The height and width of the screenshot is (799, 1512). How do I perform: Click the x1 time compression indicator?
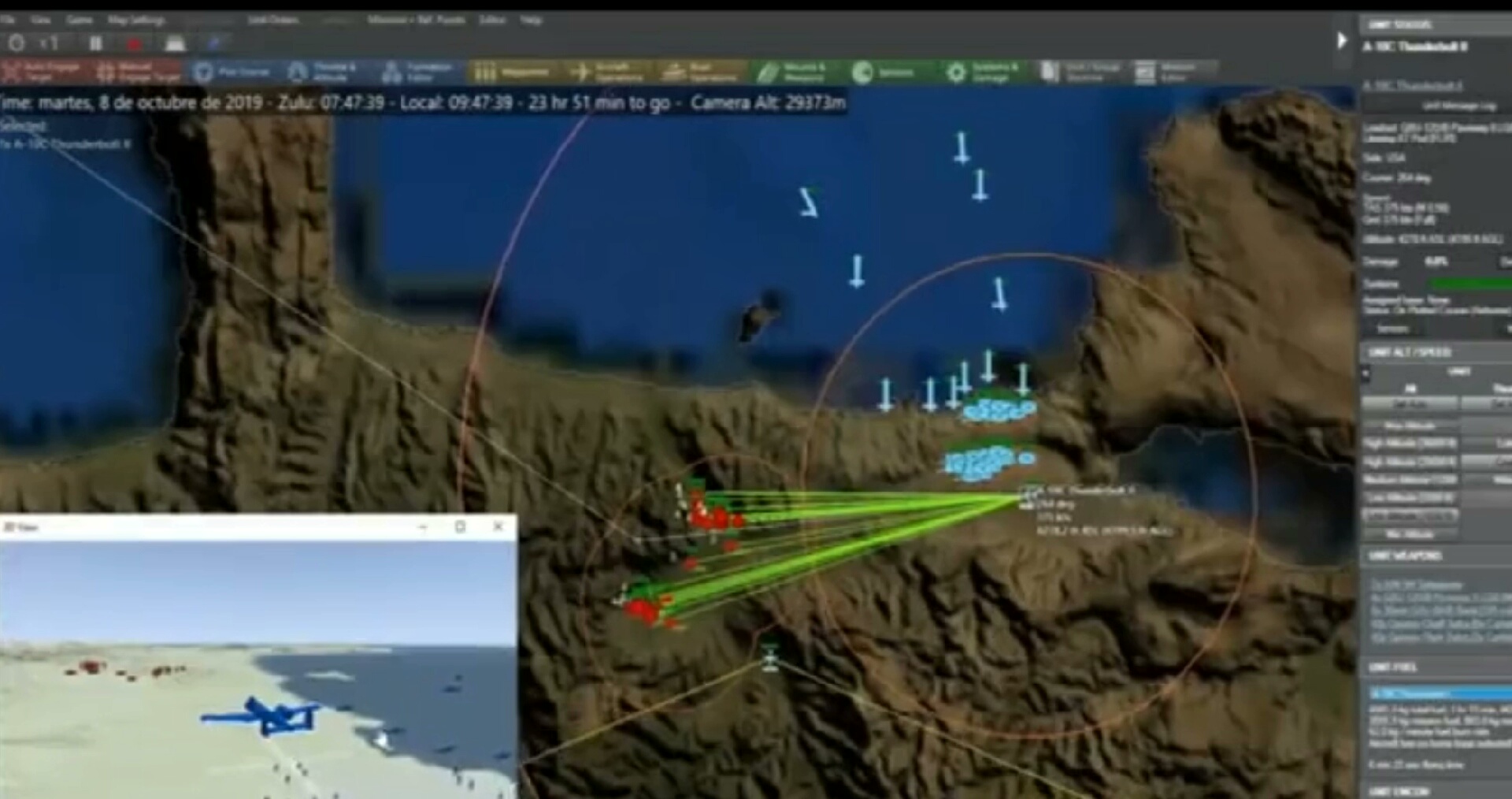pos(49,43)
